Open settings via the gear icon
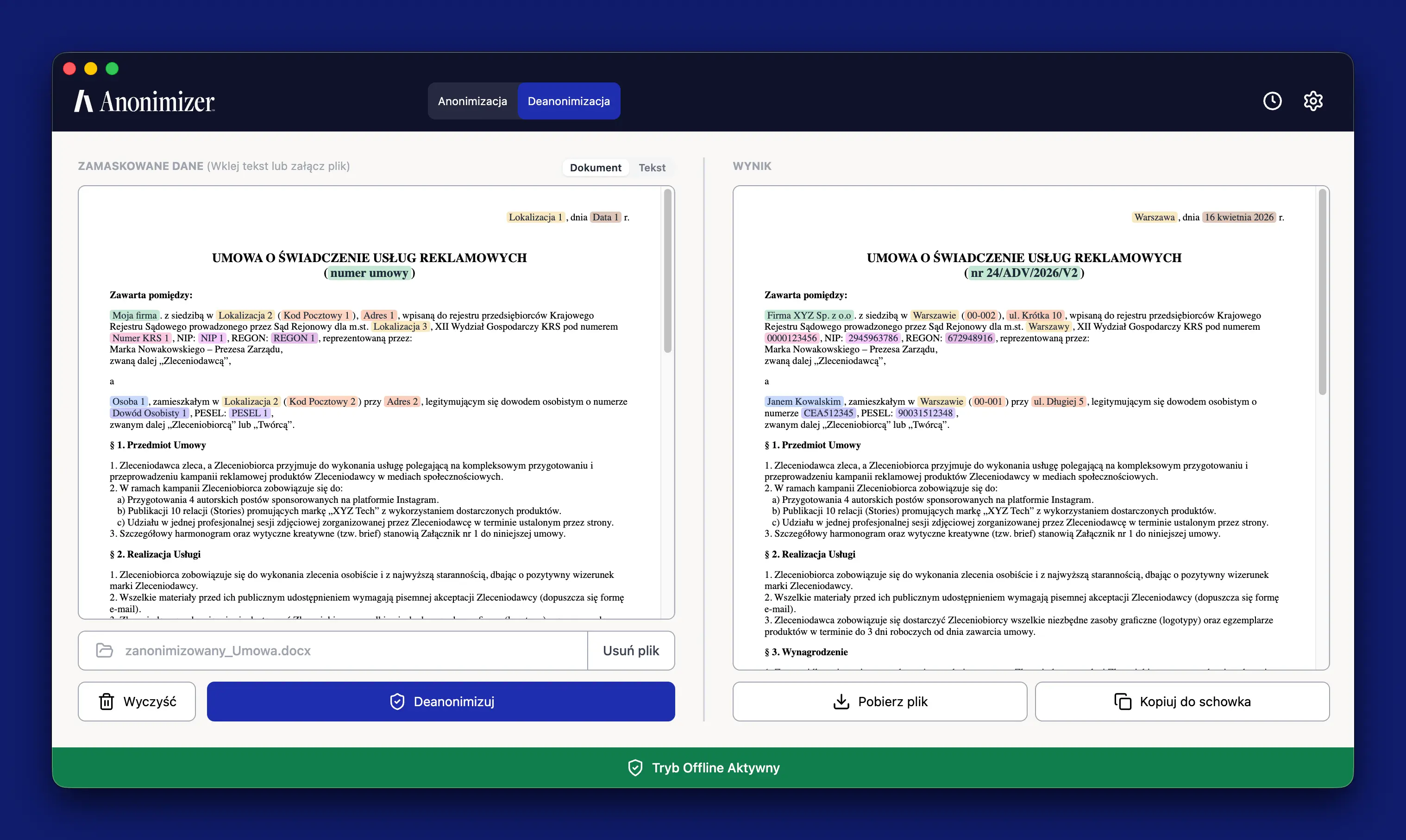Screen dimensions: 1406x840 click(x=1313, y=101)
